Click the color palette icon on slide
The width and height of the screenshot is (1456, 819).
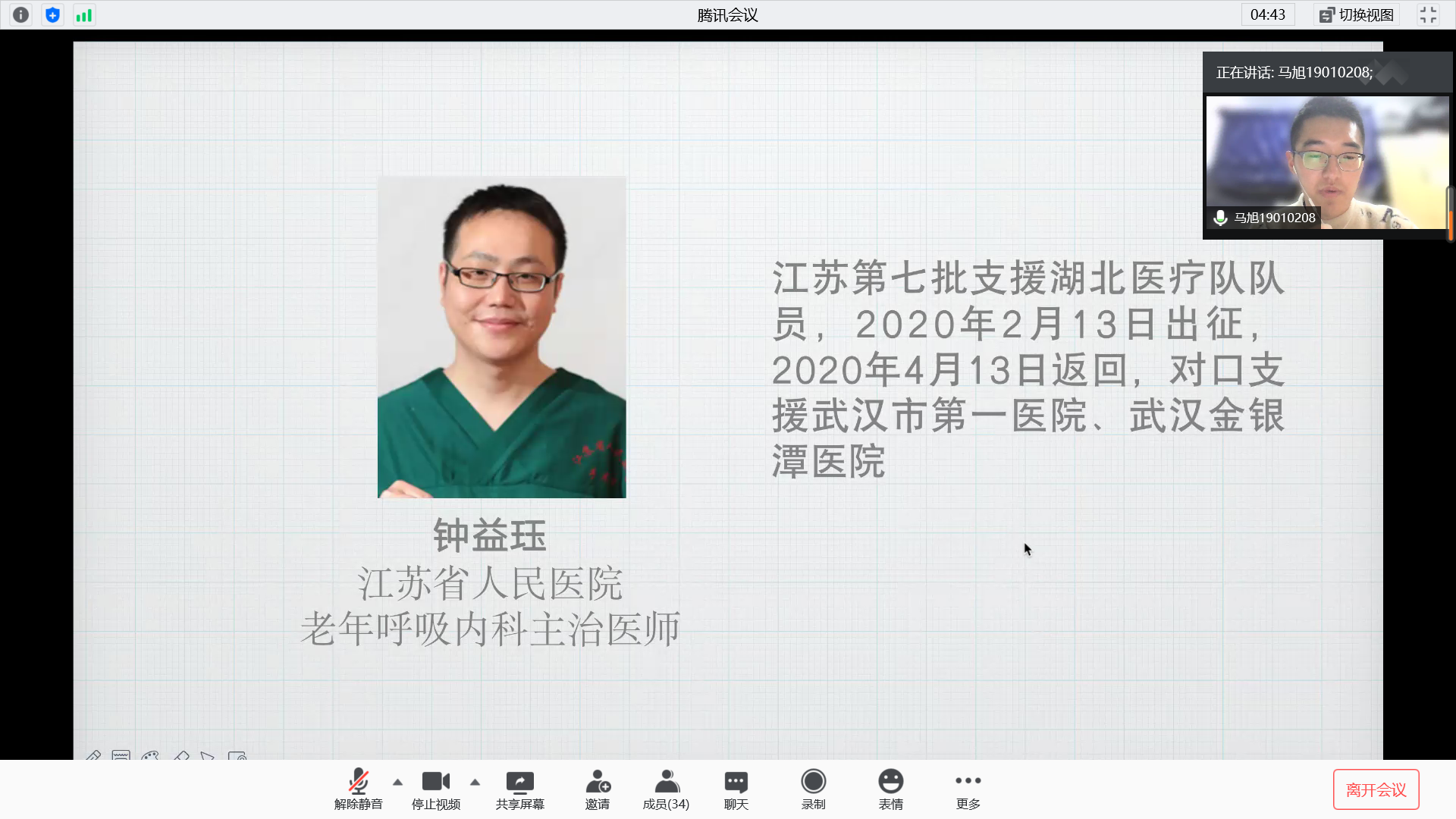point(150,756)
